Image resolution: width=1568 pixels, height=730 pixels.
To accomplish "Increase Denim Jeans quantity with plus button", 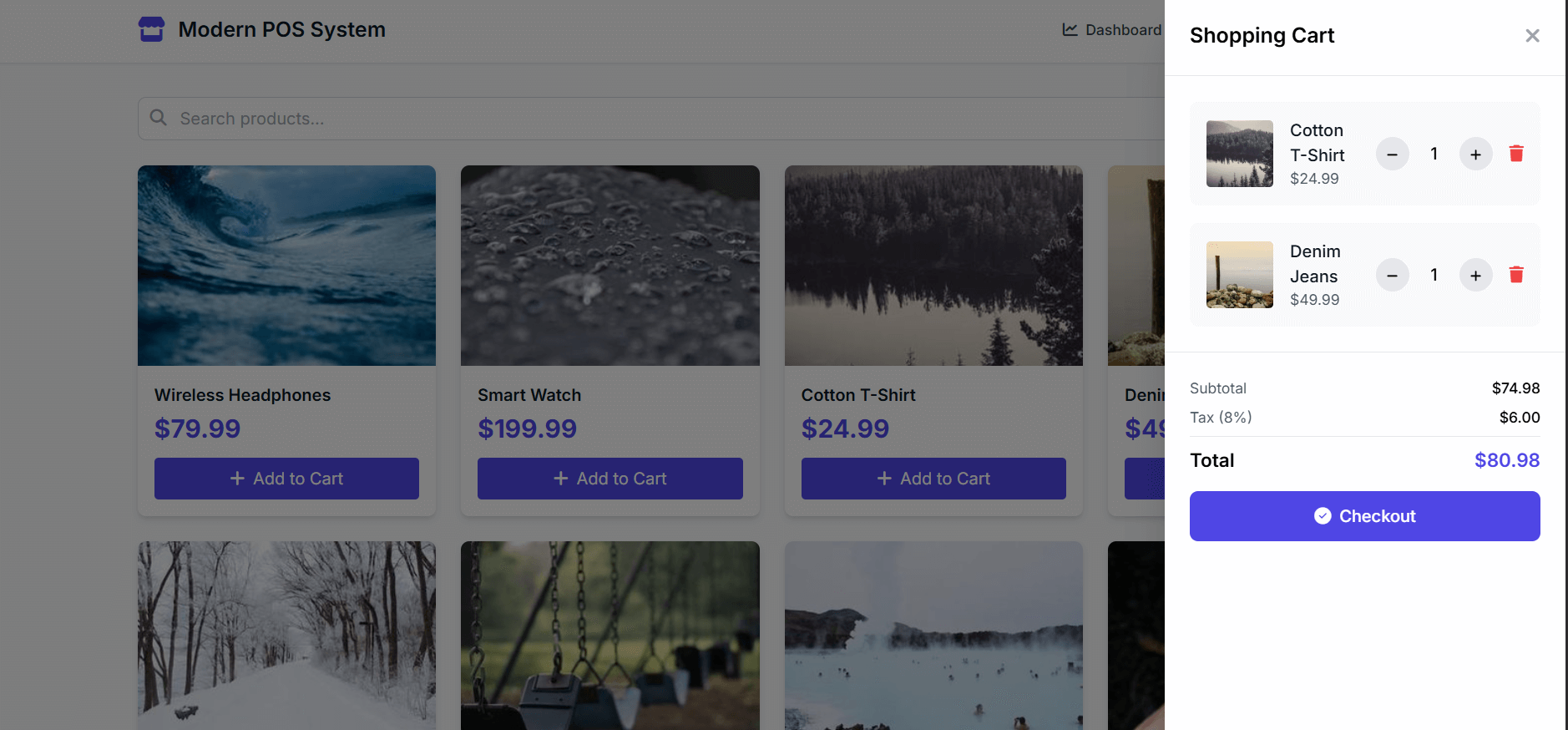I will (x=1475, y=276).
